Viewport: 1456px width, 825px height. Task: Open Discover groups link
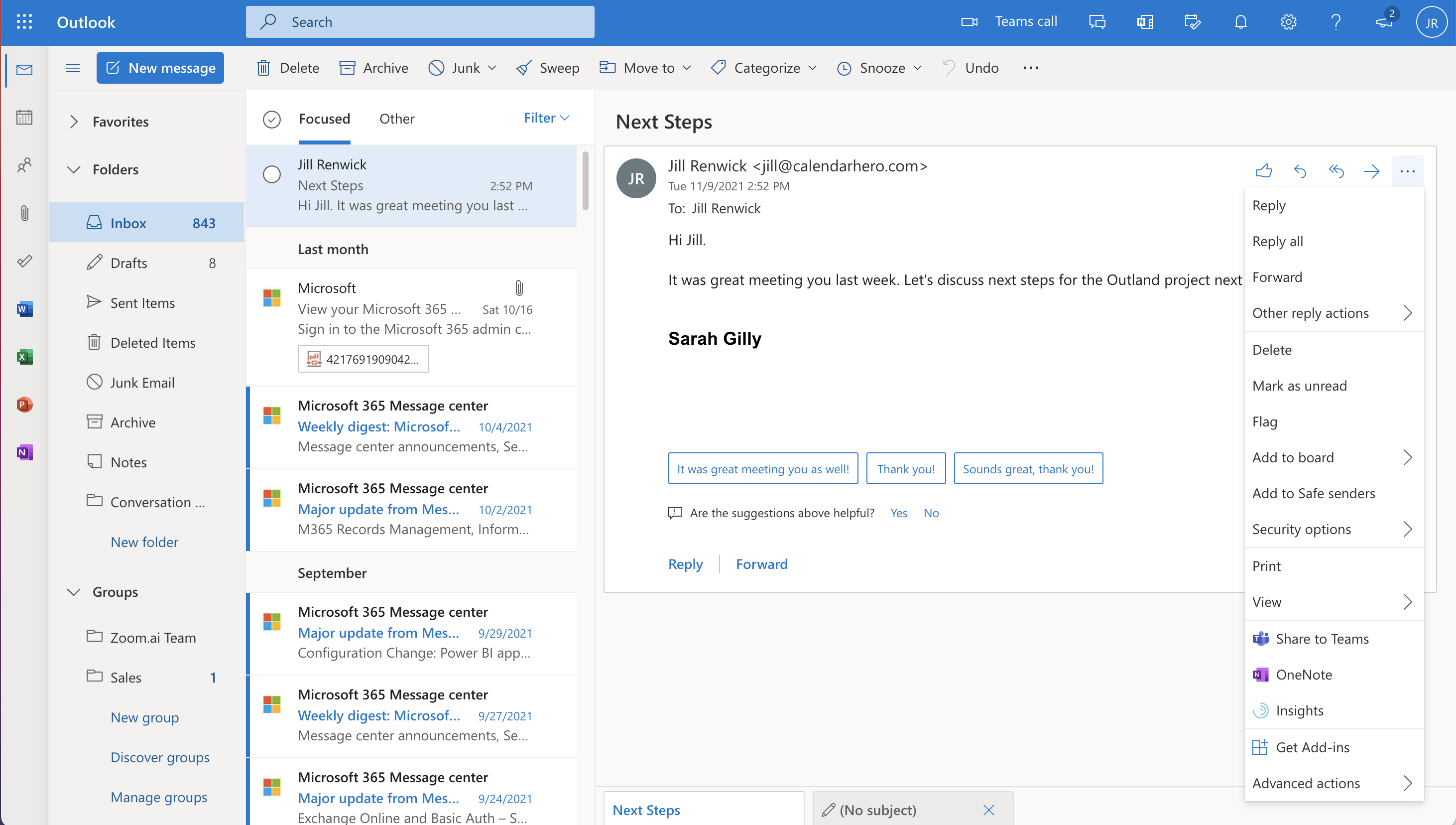160,756
